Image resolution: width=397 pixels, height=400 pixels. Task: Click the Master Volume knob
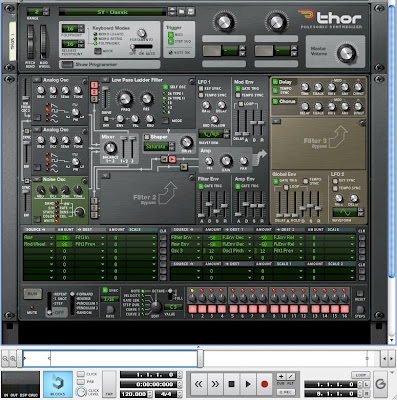(x=346, y=53)
